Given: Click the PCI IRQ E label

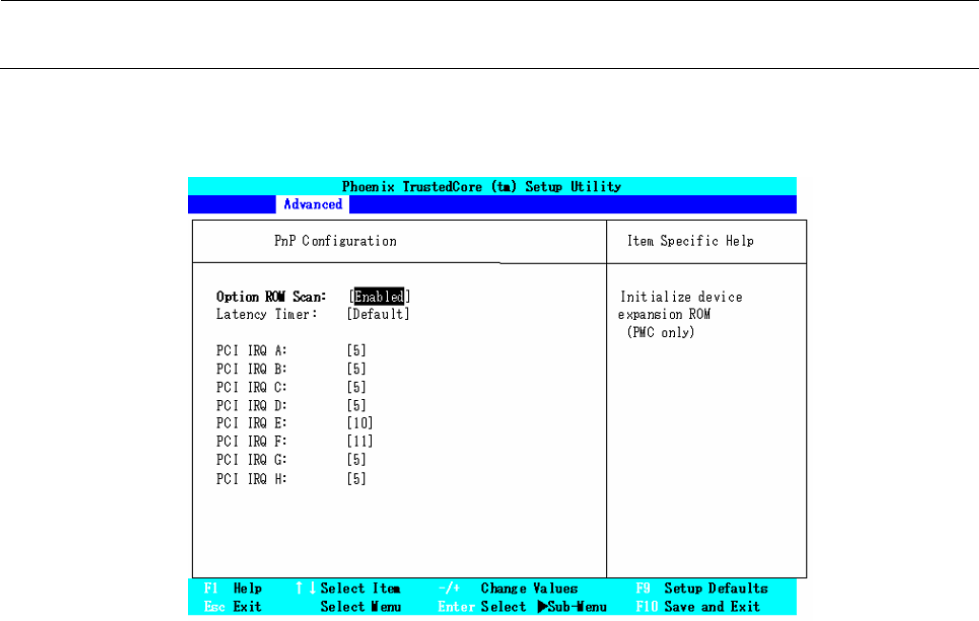Looking at the screenshot, I should 252,423.
